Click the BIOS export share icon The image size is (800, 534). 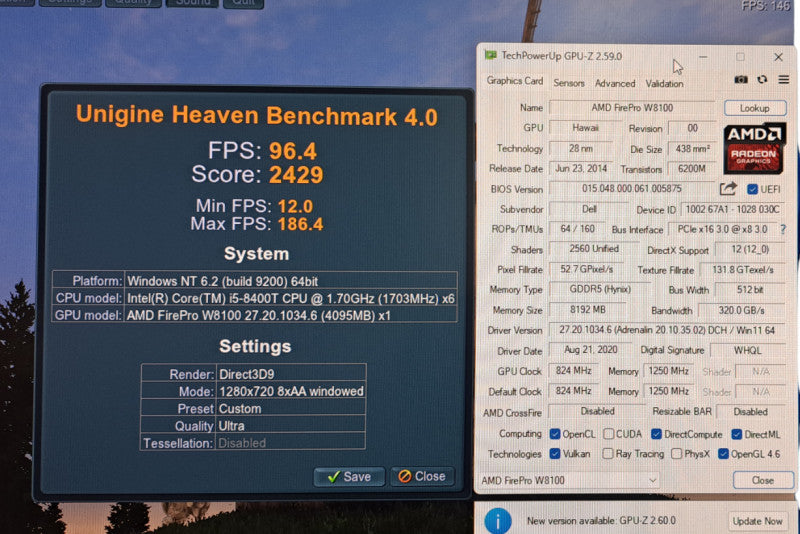pyautogui.click(x=728, y=189)
